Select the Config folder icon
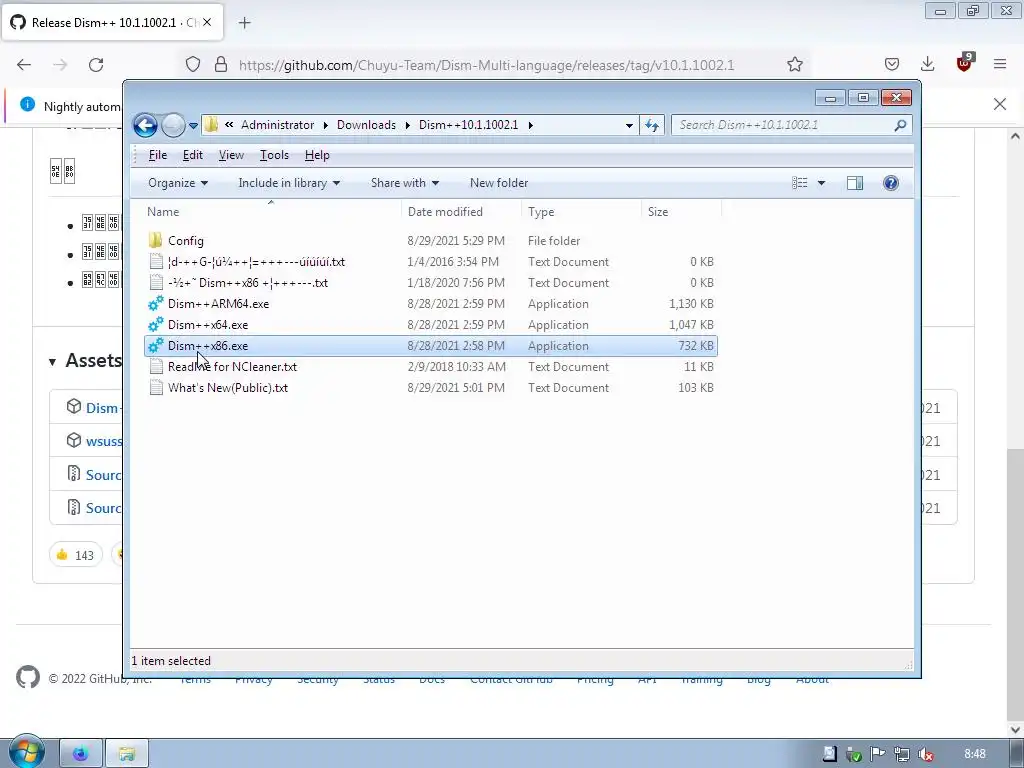 coord(155,240)
